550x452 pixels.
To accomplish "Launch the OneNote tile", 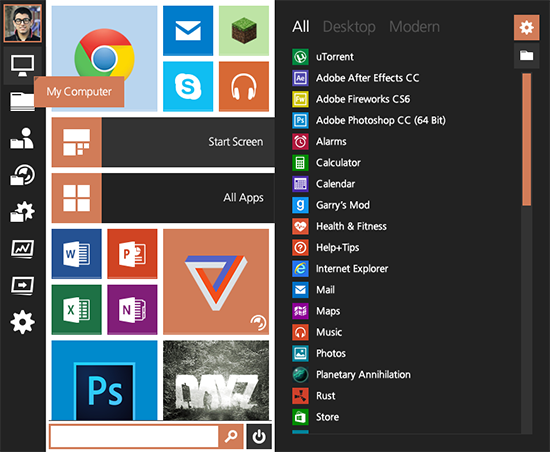I will click(132, 309).
